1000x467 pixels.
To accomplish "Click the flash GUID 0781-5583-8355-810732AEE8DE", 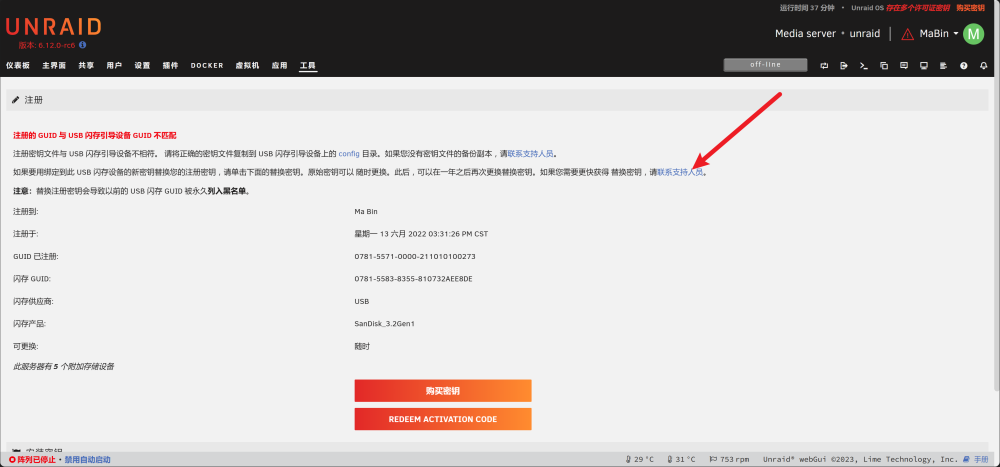I will [x=413, y=279].
